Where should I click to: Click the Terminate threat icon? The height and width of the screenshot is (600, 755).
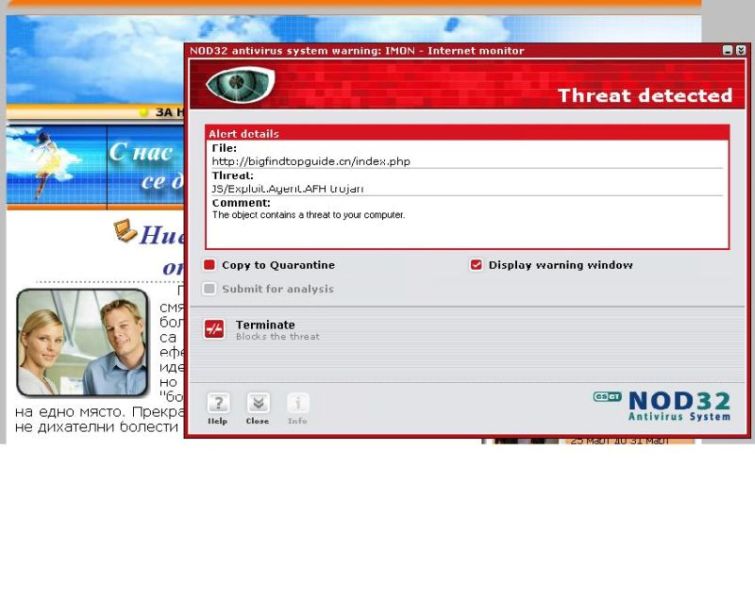[214, 329]
